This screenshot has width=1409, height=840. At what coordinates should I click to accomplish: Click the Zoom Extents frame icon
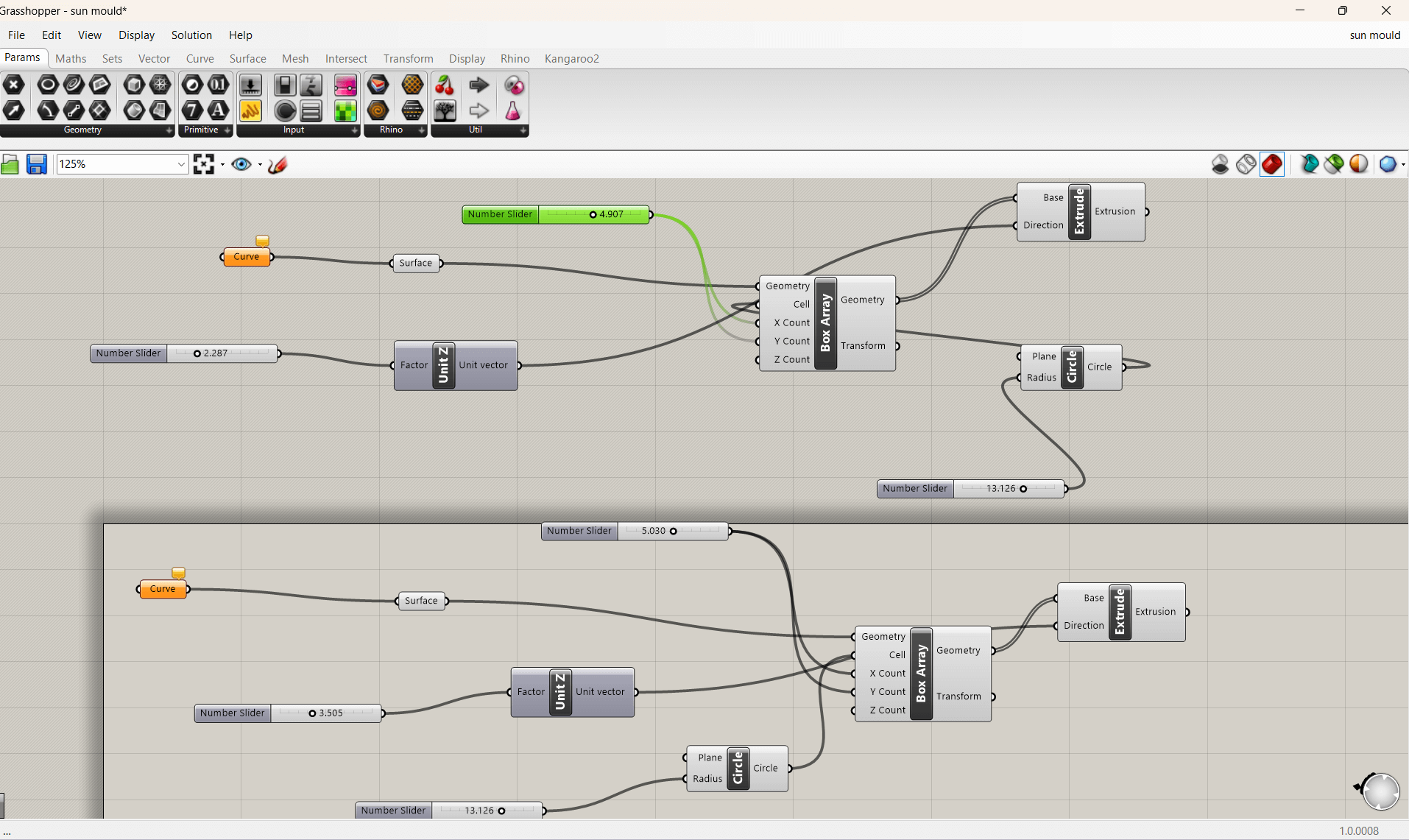click(204, 164)
